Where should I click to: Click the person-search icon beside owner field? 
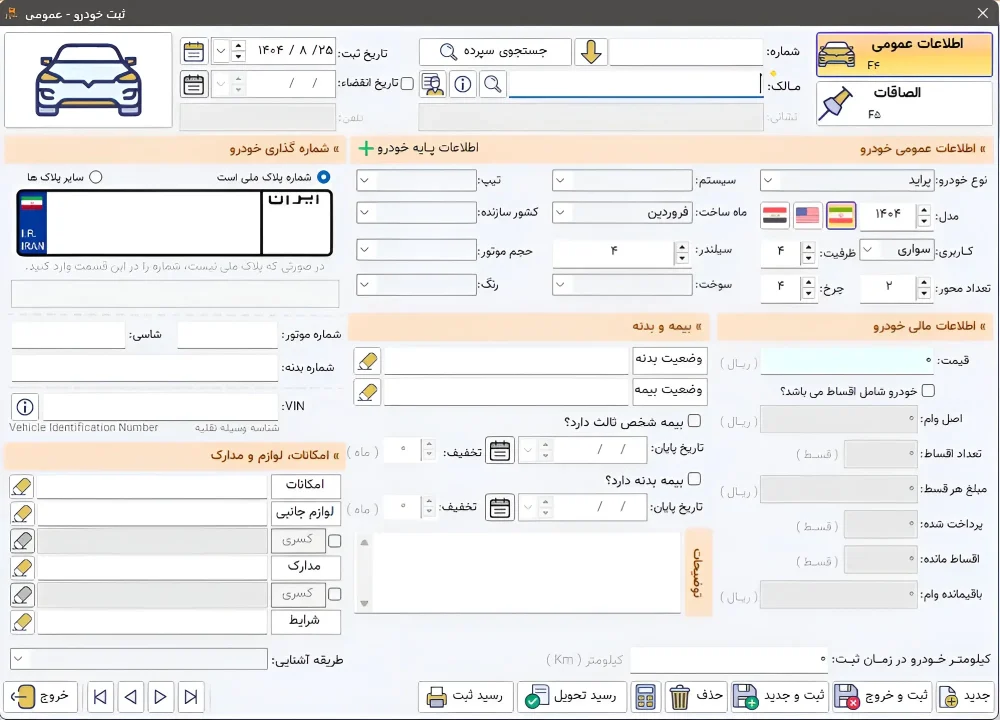[x=433, y=84]
